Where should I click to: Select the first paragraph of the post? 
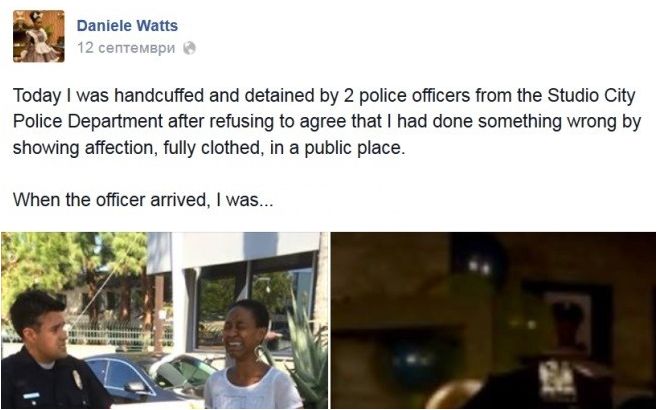[327, 122]
